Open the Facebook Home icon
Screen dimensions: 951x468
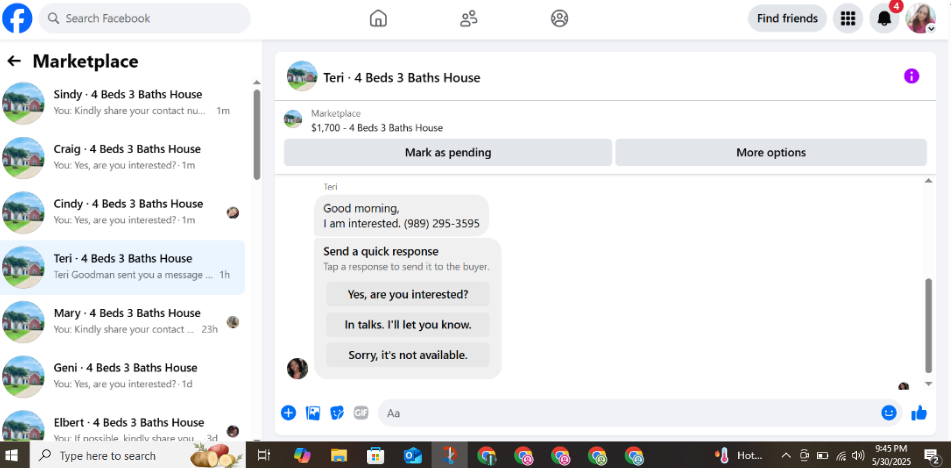(x=378, y=18)
